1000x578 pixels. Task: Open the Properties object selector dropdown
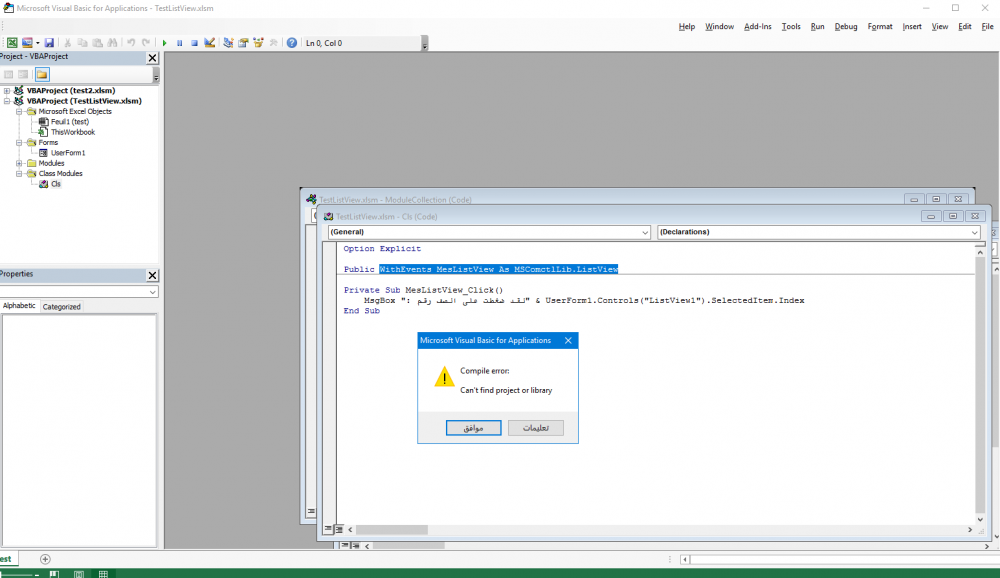point(152,292)
